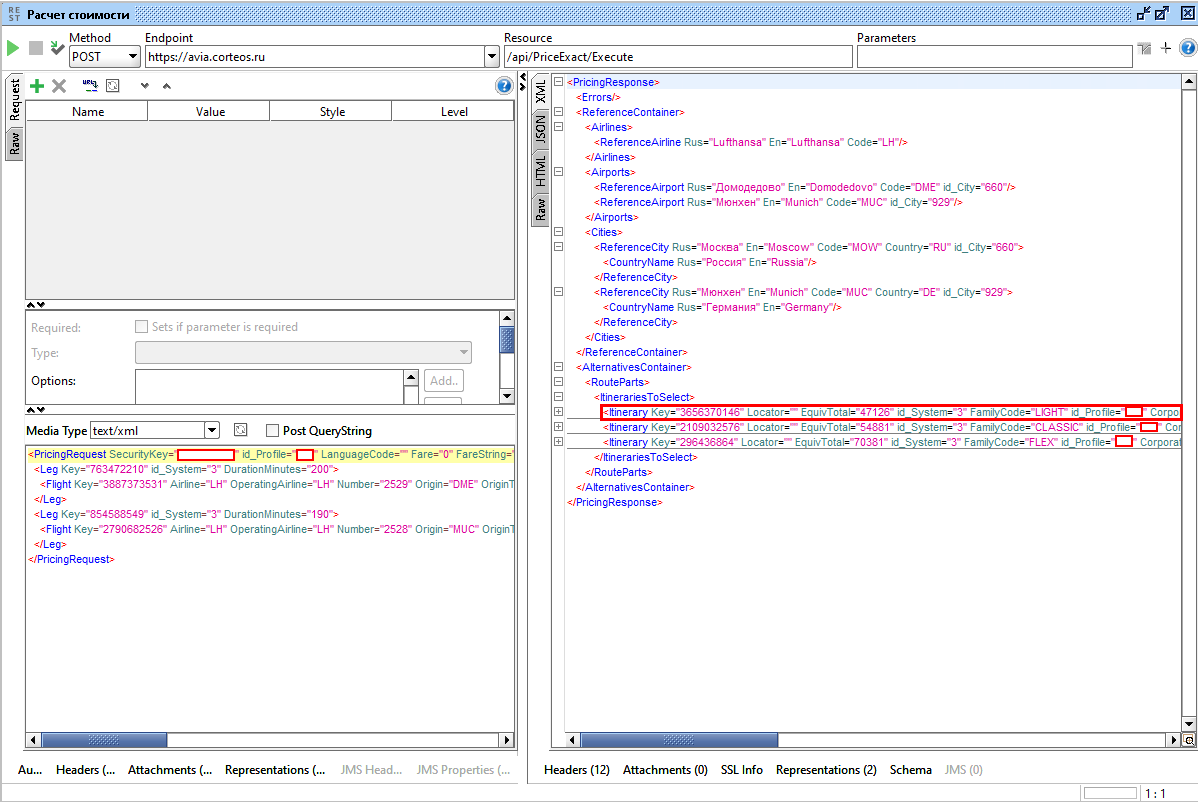
Task: Open request help via blue question icon
Action: tap(504, 86)
